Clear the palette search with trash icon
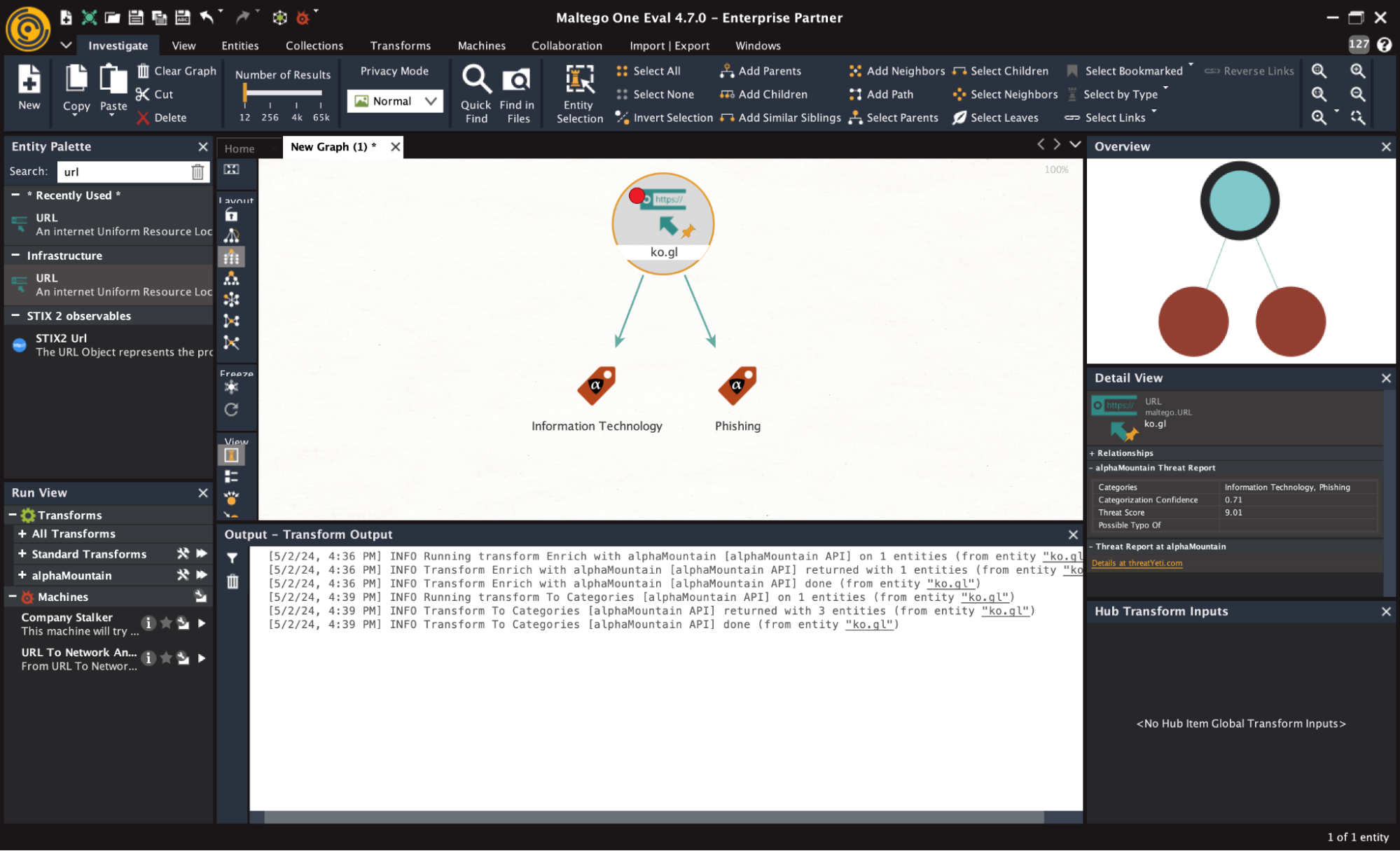The width and height of the screenshot is (1400, 851). click(197, 172)
